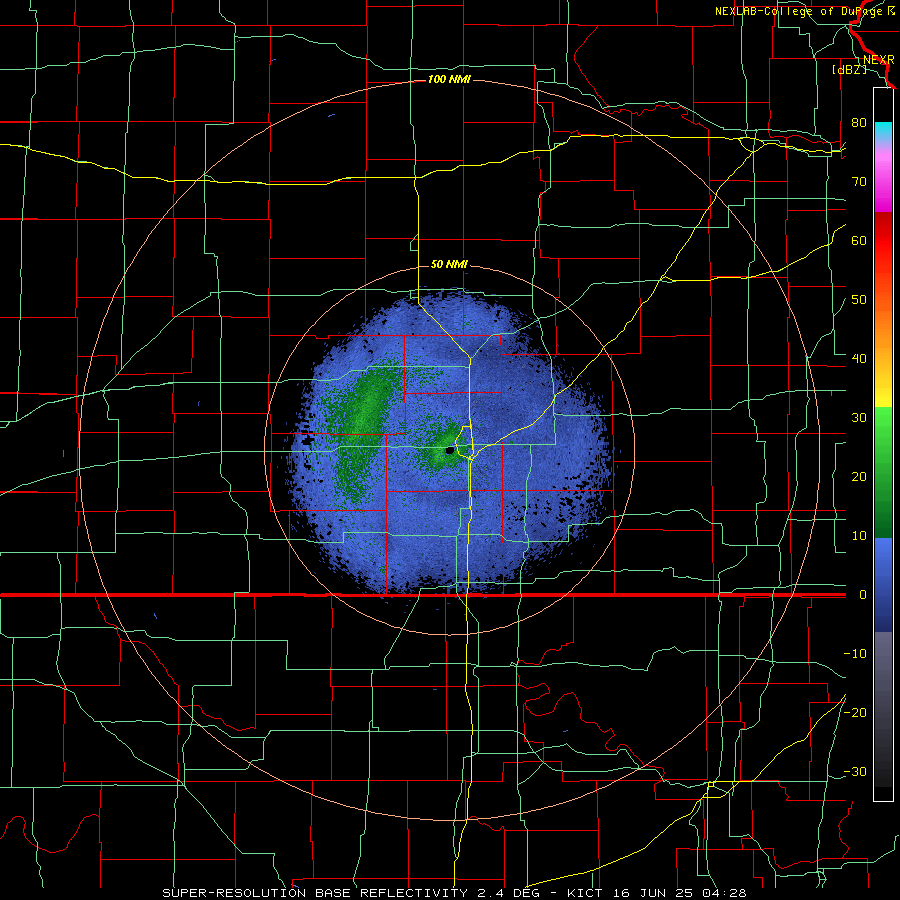The height and width of the screenshot is (900, 900).
Task: Click the 80 value on the dBZ scale
Action: (x=859, y=122)
